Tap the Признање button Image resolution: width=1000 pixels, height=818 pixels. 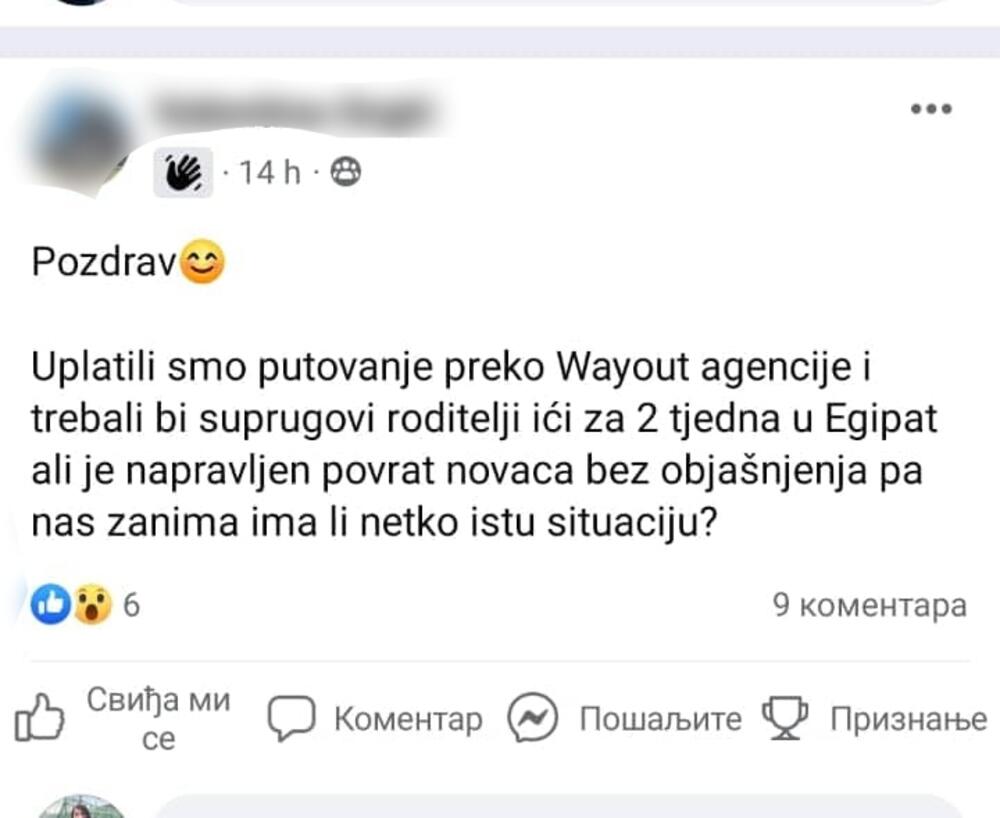(908, 720)
